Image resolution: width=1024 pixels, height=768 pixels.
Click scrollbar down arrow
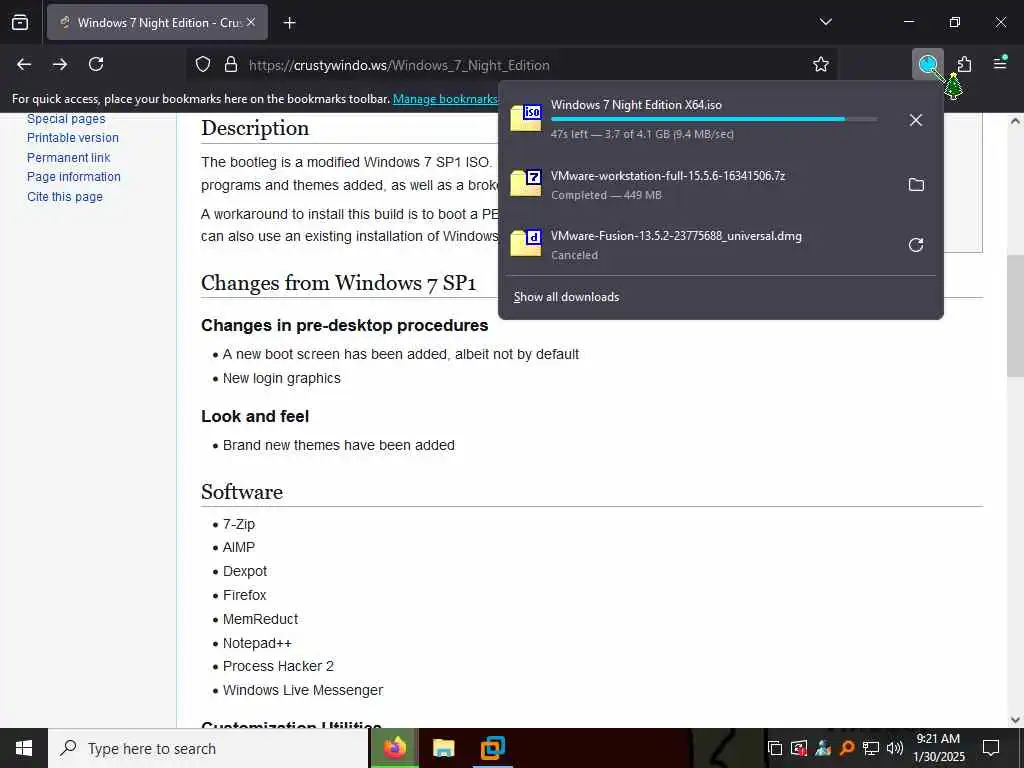coord(1015,720)
